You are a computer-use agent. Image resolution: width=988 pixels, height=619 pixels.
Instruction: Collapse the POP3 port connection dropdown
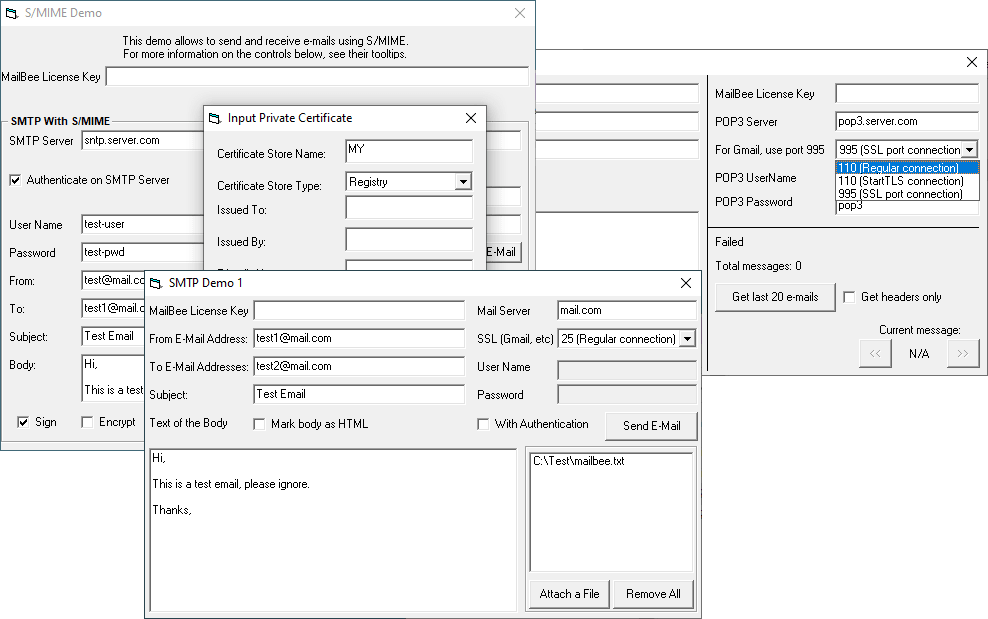(969, 150)
